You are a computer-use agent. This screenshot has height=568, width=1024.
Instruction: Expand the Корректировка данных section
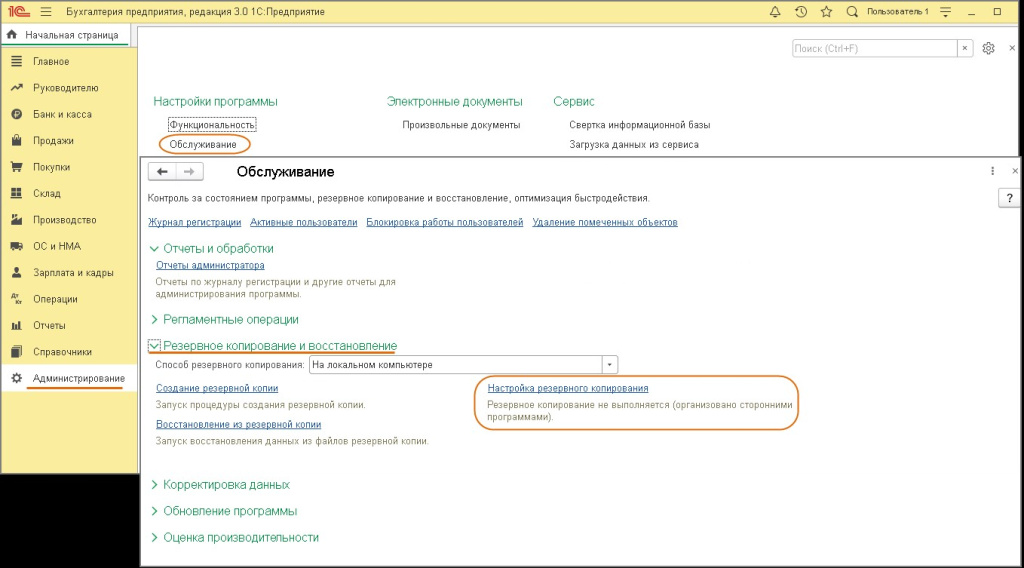click(226, 484)
